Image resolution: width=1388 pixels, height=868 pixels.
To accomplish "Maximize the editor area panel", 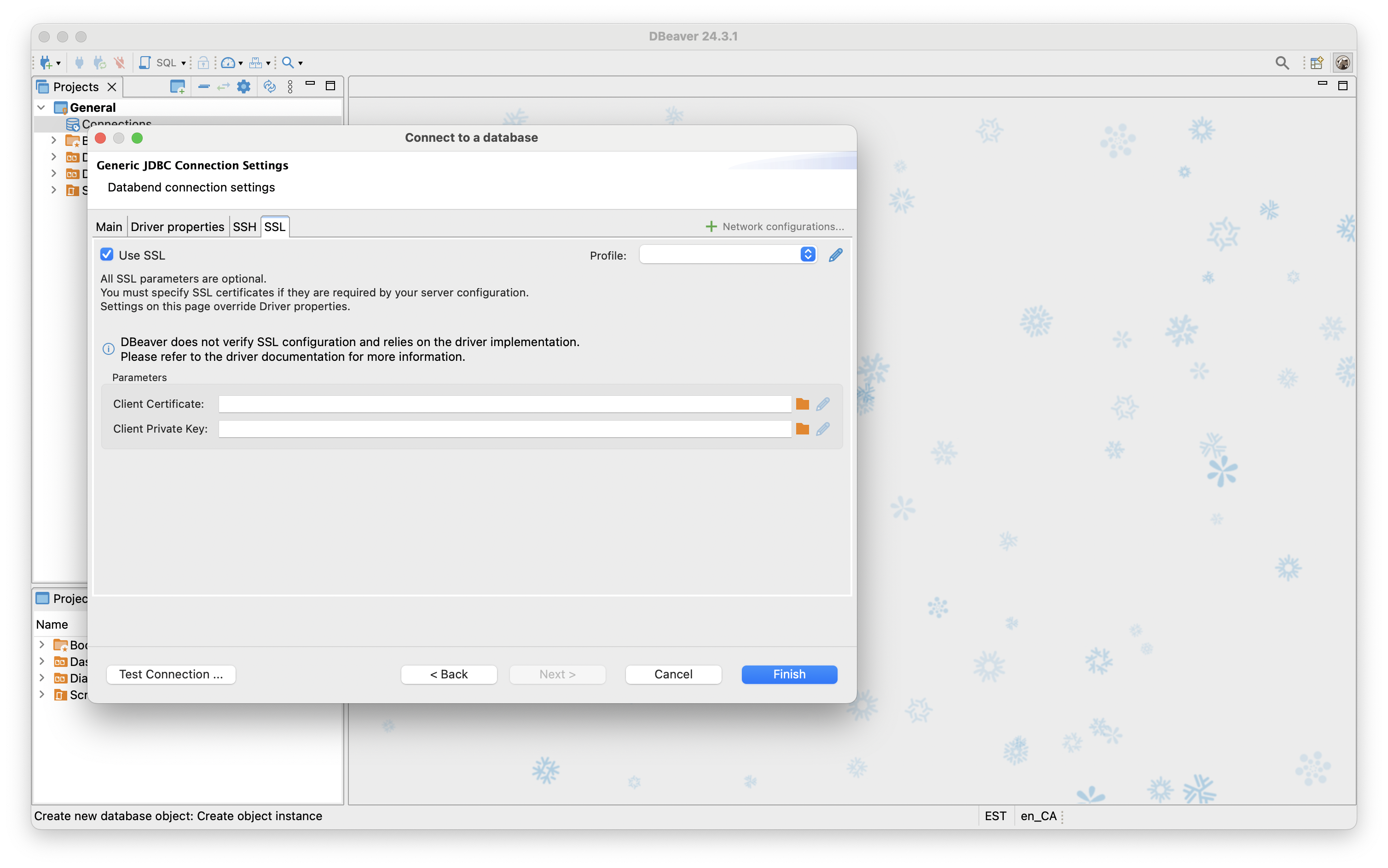I will pos(1342,86).
